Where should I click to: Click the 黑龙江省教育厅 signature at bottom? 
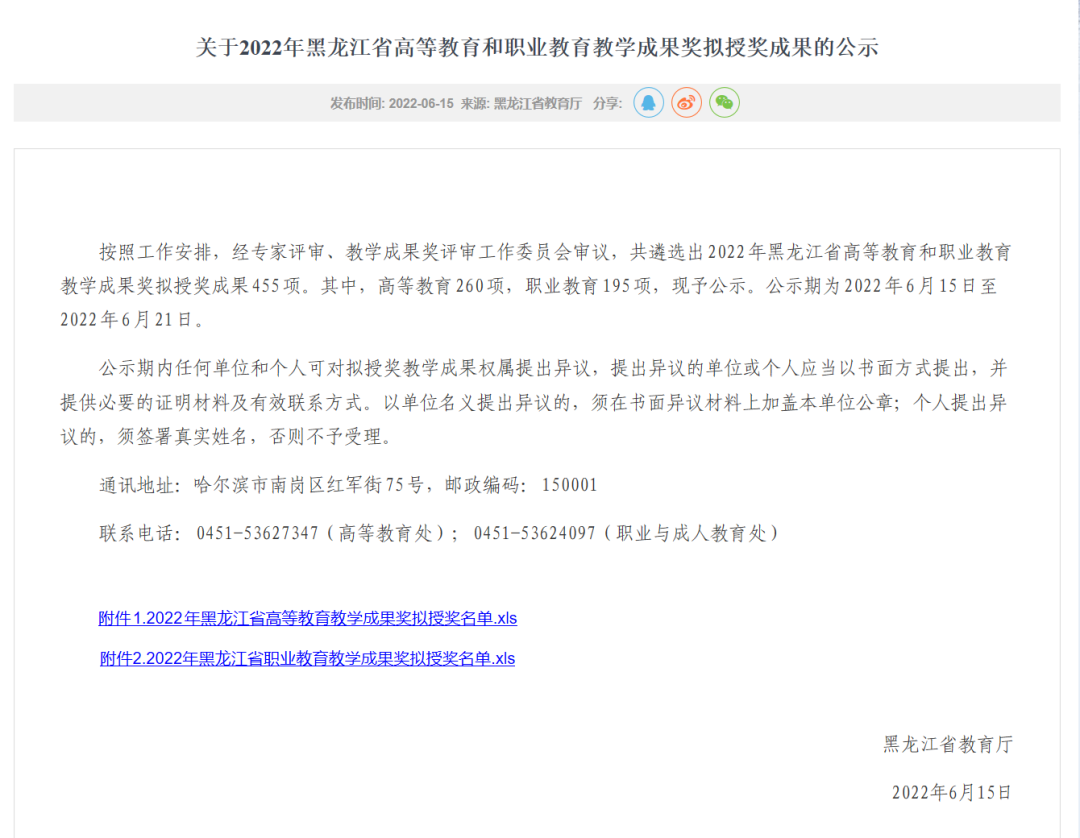click(x=948, y=745)
